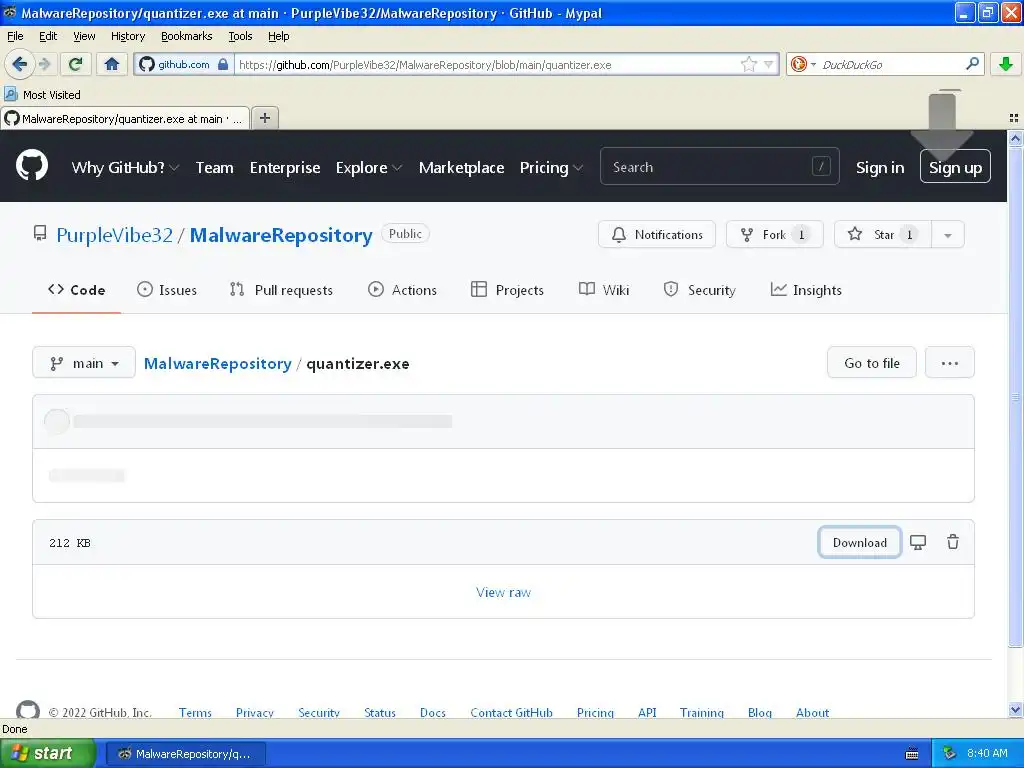Open the downloads green arrow button
This screenshot has height=768, width=1024.
[1006, 64]
